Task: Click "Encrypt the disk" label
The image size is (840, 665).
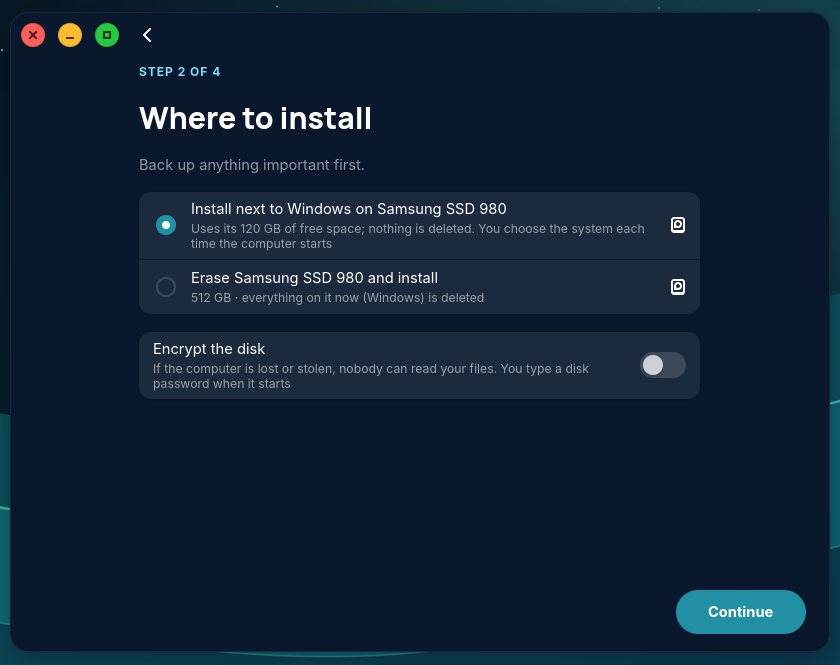Action: pos(209,349)
